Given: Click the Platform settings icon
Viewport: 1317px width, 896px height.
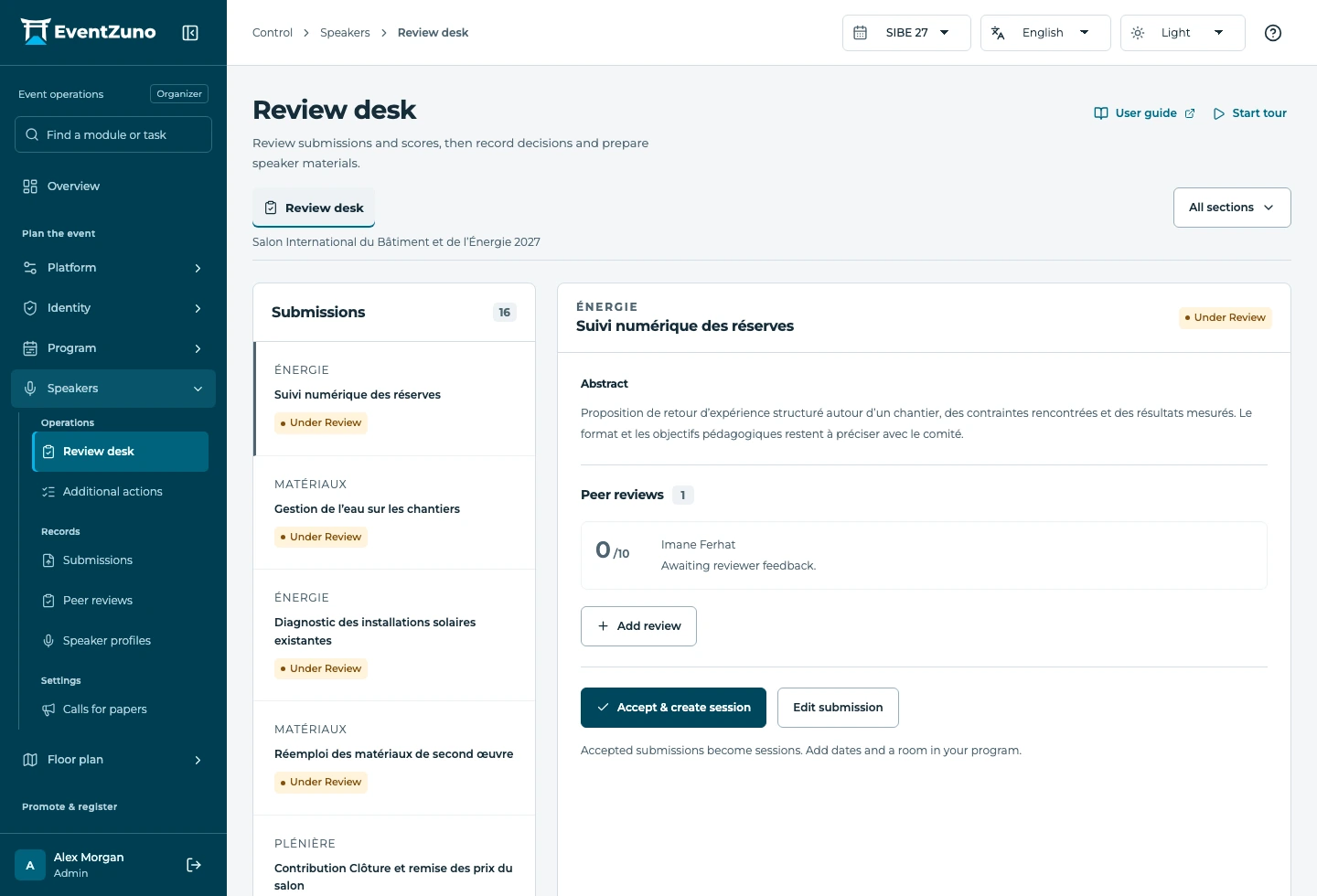Looking at the screenshot, I should 30,268.
